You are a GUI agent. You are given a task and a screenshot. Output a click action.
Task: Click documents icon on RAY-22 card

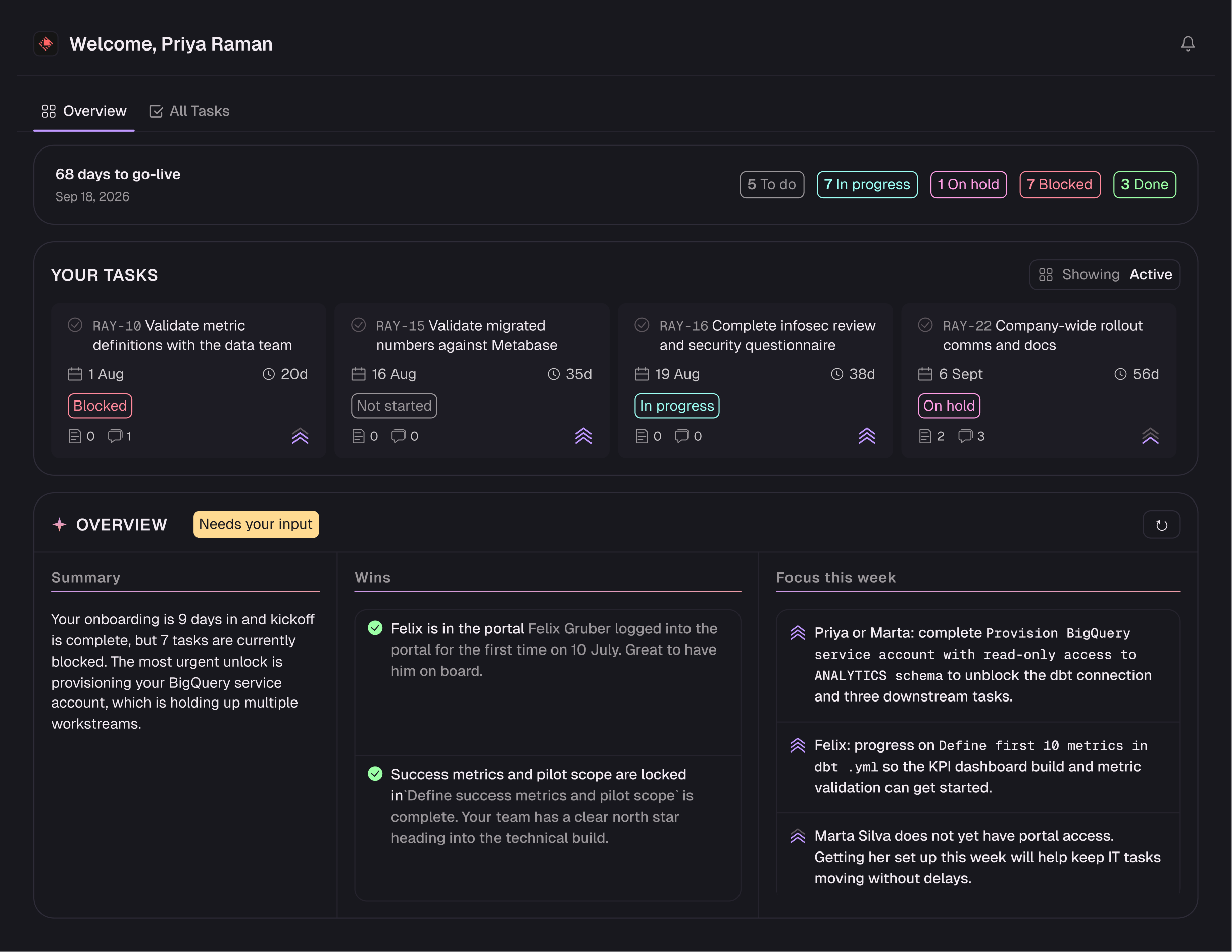pos(925,436)
